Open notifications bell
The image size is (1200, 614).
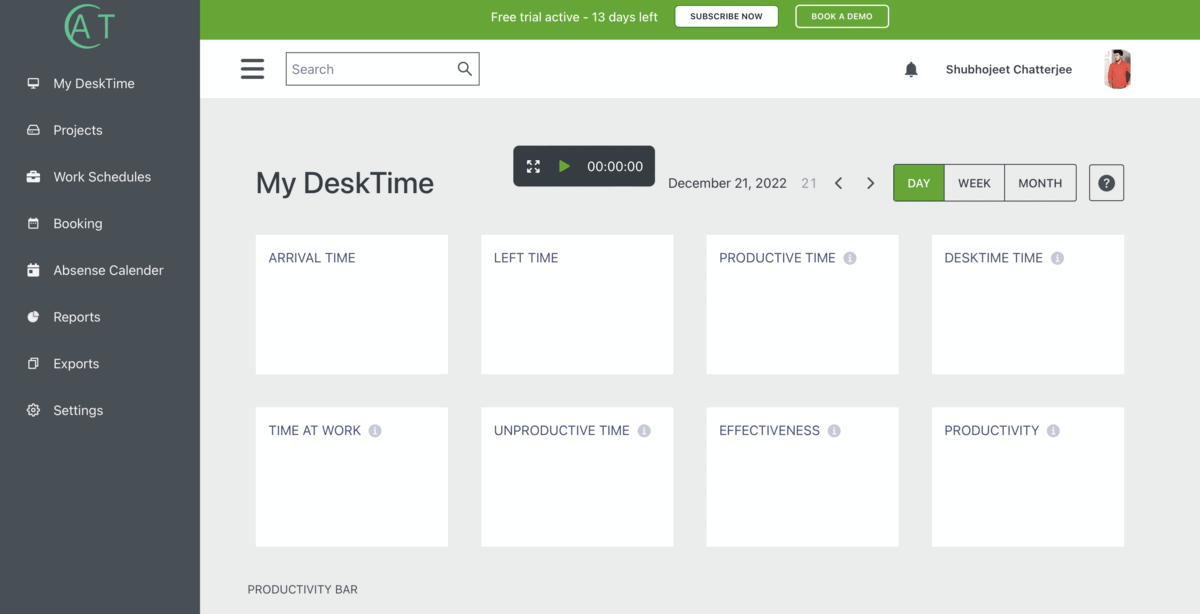[911, 70]
